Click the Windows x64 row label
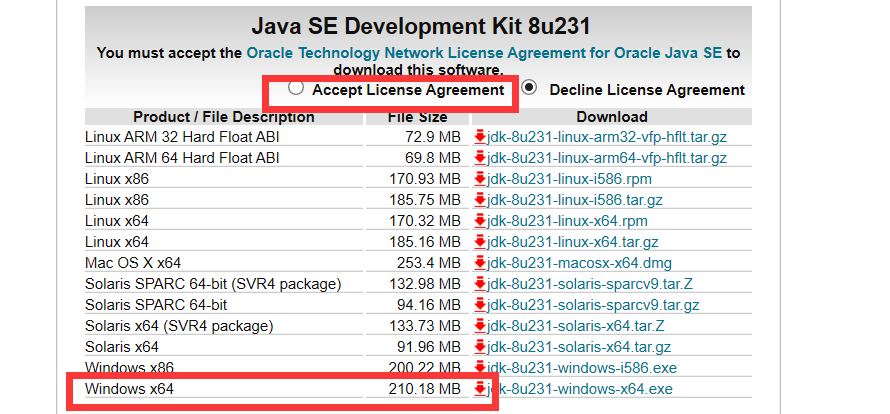The image size is (890, 414). click(129, 389)
